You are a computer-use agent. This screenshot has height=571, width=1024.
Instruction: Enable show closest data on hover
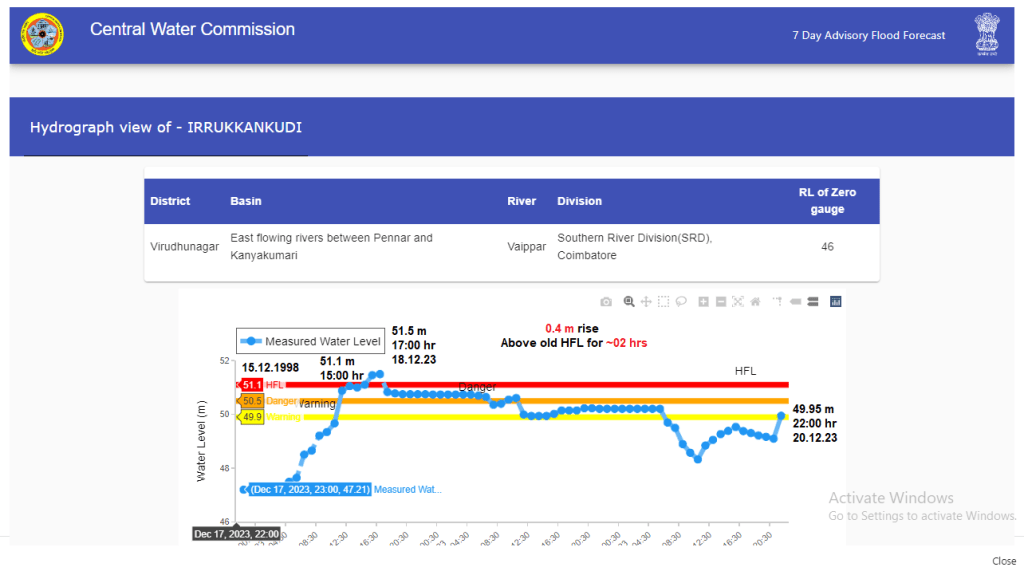tap(796, 302)
